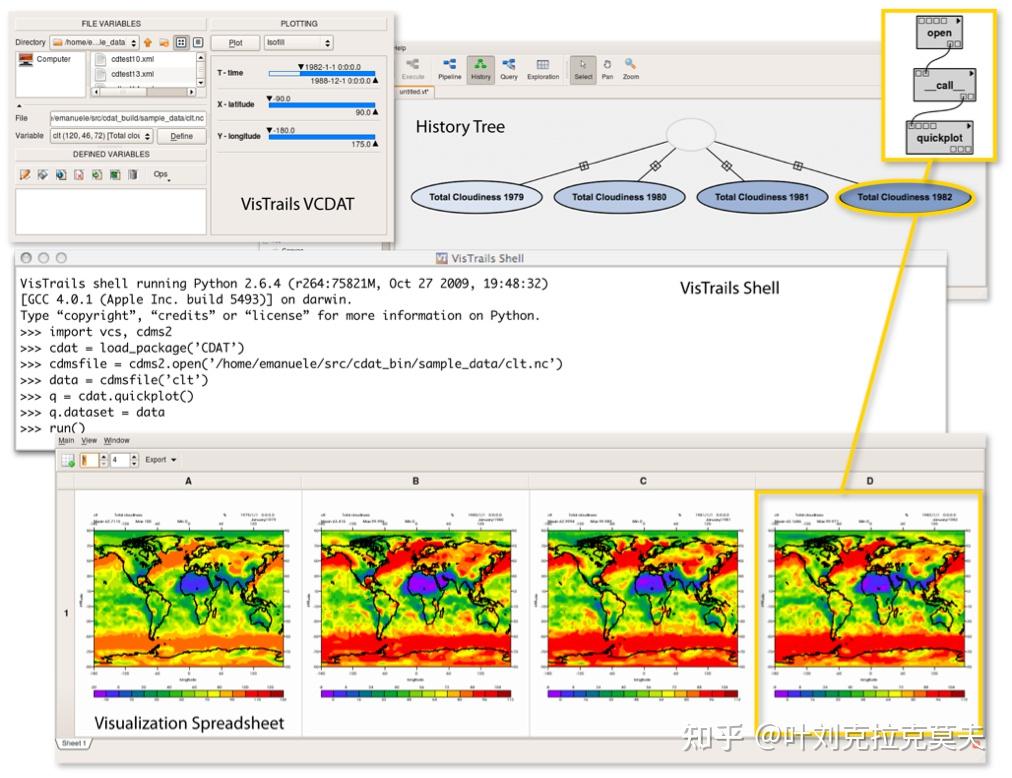This screenshot has height=778, width=1012.
Task: Open the Directory path dropdown
Action: (94, 43)
